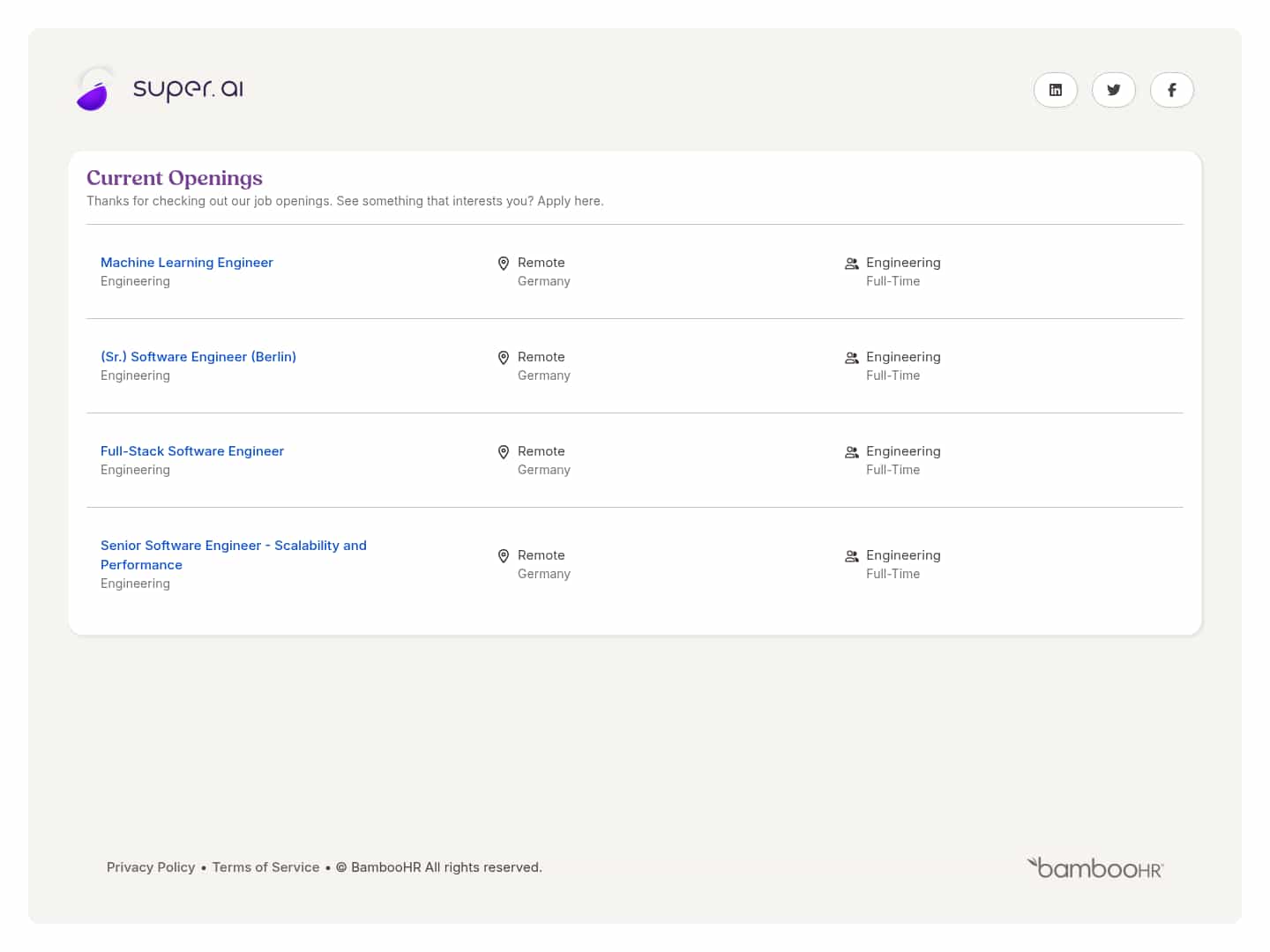This screenshot has height=952, width=1270.
Task: Open the Terms of Service link
Action: click(265, 867)
